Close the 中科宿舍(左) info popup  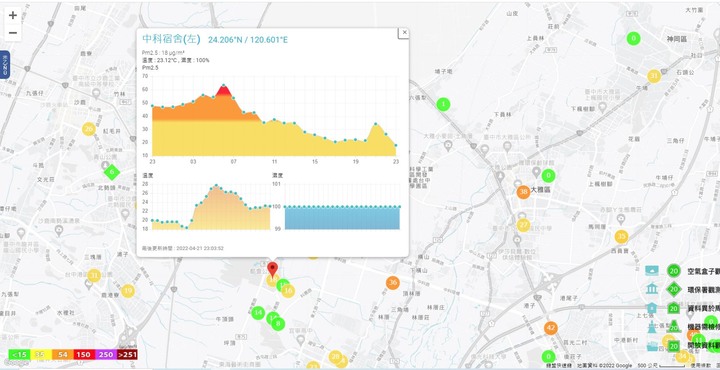click(x=404, y=33)
